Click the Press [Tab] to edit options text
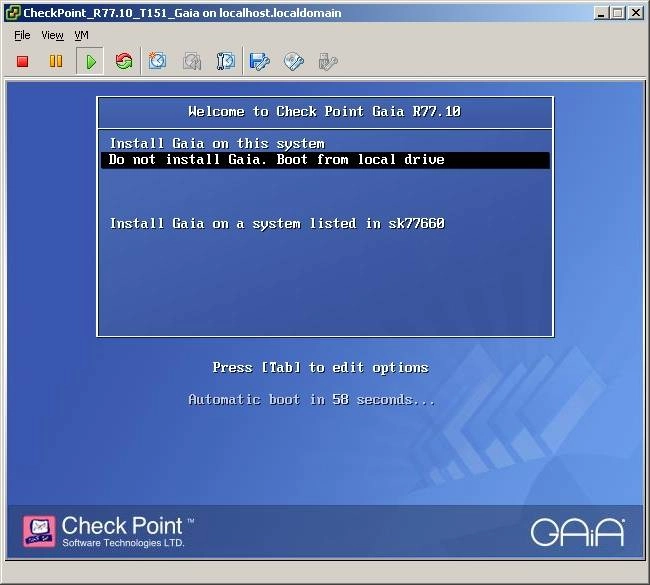This screenshot has height=585, width=650. [320, 367]
